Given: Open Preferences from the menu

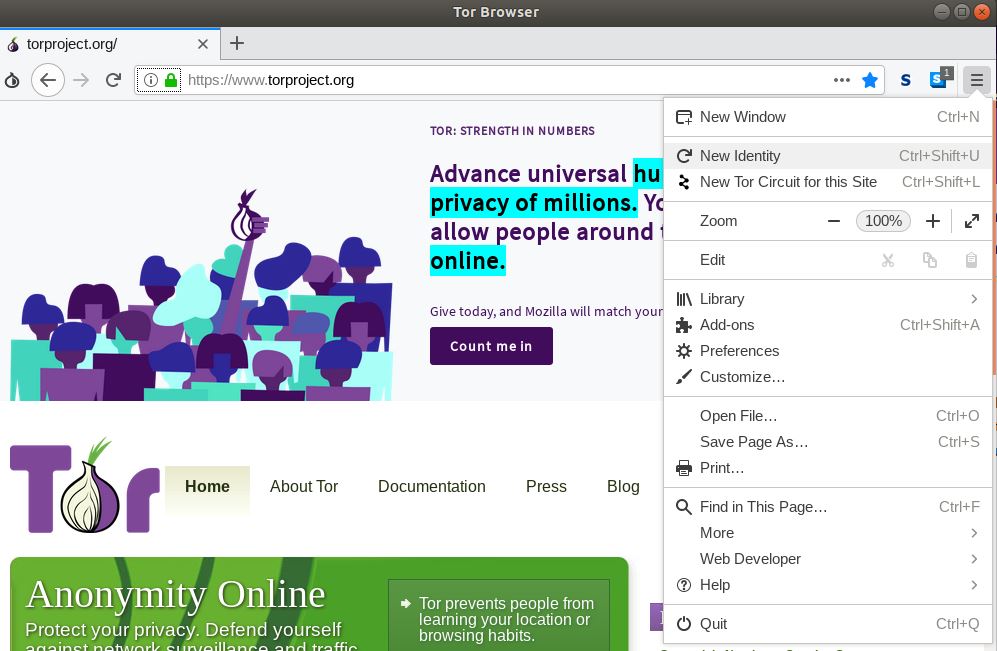Looking at the screenshot, I should tap(827, 351).
